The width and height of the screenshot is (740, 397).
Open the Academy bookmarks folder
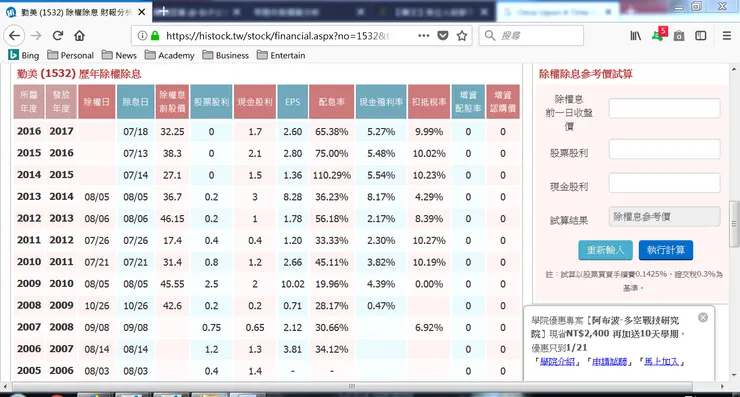(170, 55)
